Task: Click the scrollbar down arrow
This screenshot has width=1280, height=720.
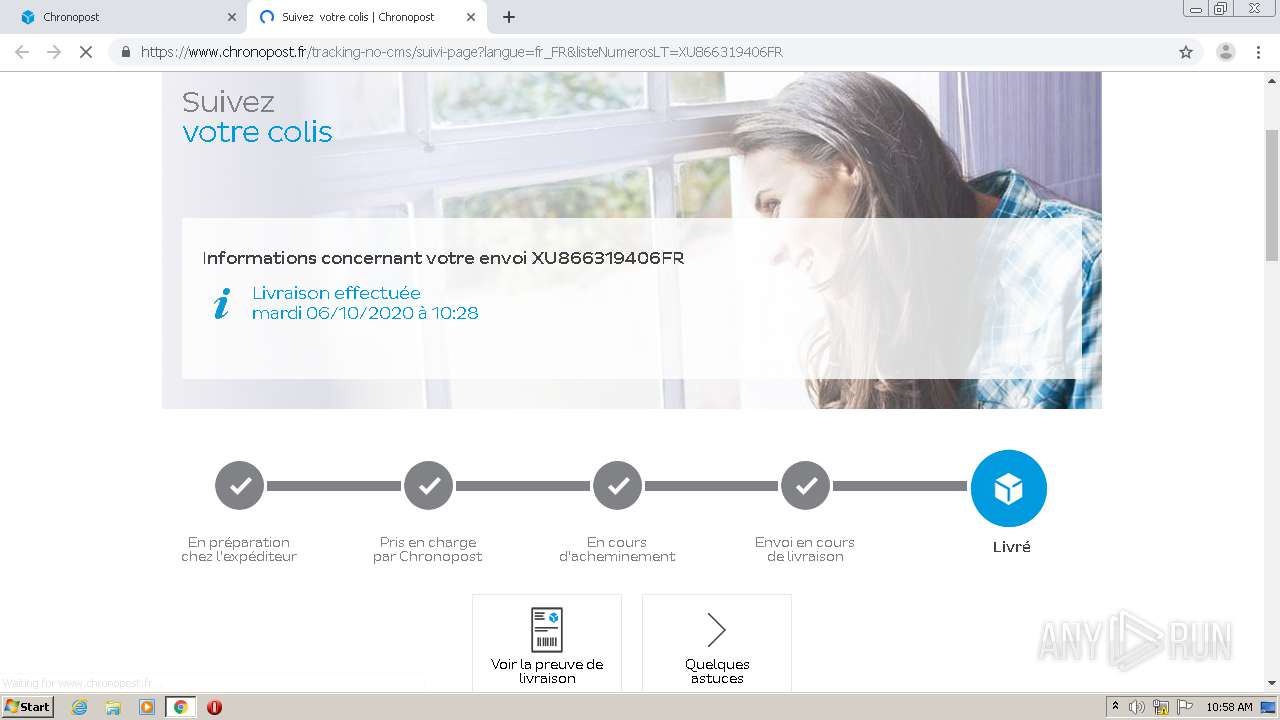Action: click(1272, 683)
